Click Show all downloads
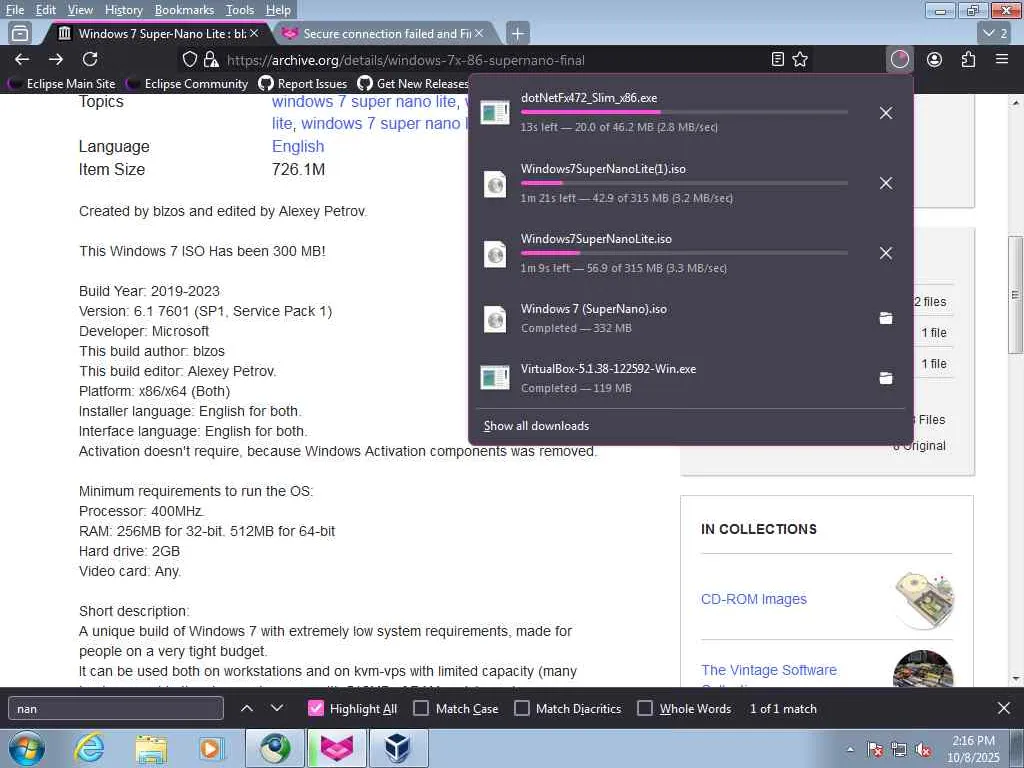The width and height of the screenshot is (1024, 768). [x=536, y=426]
